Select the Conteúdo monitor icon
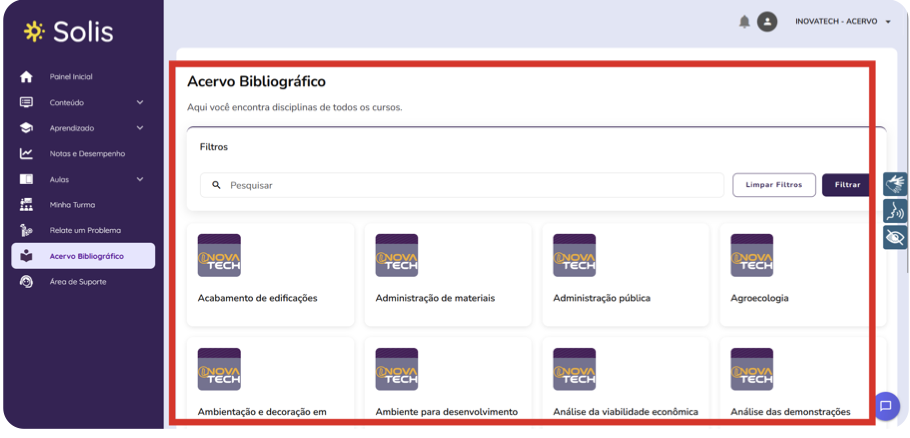 tap(26, 102)
